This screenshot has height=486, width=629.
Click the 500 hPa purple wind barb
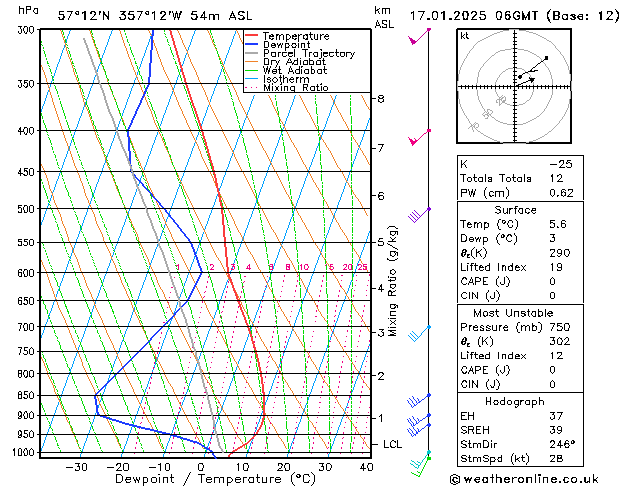(x=419, y=215)
